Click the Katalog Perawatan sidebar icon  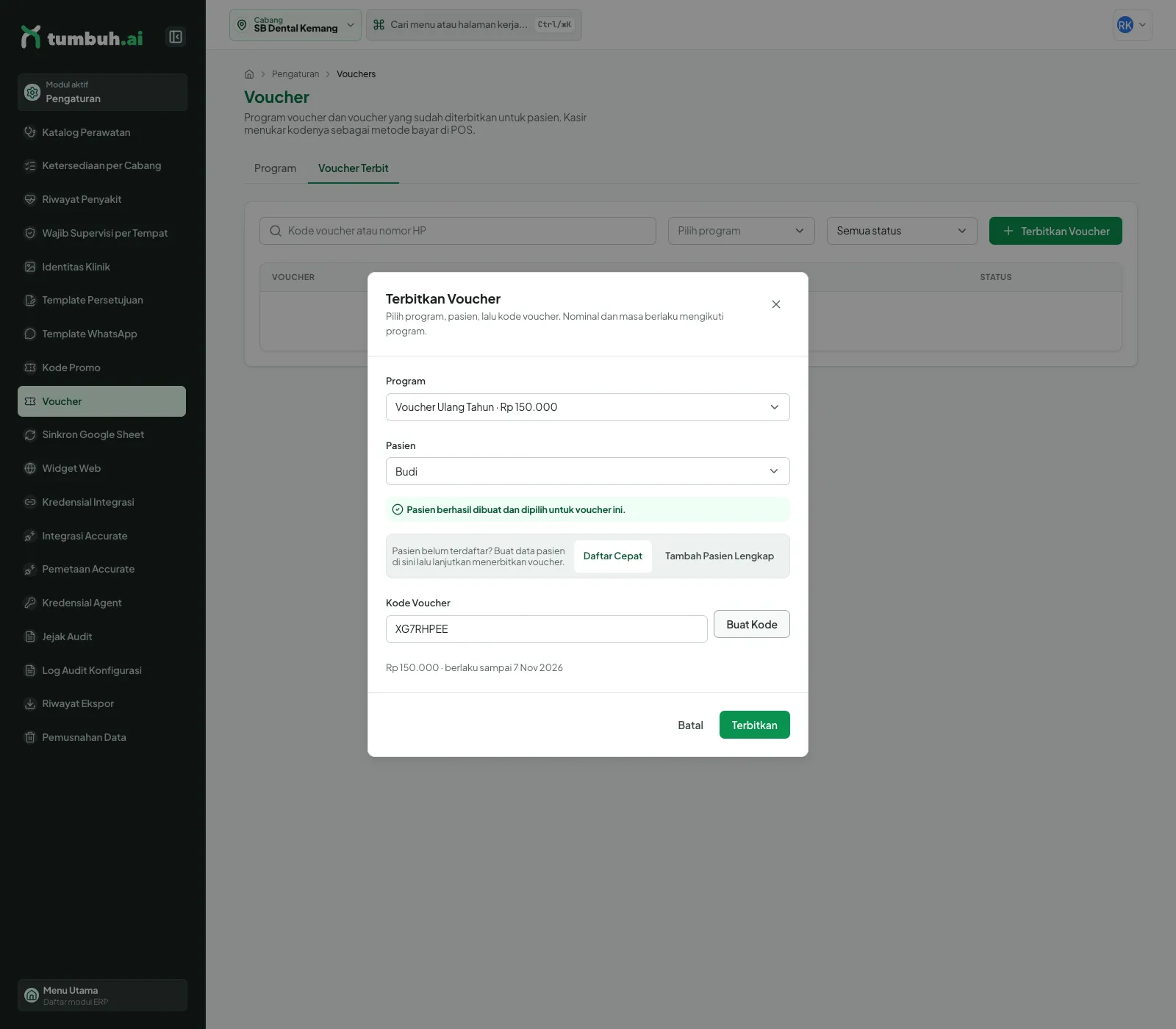pos(30,132)
